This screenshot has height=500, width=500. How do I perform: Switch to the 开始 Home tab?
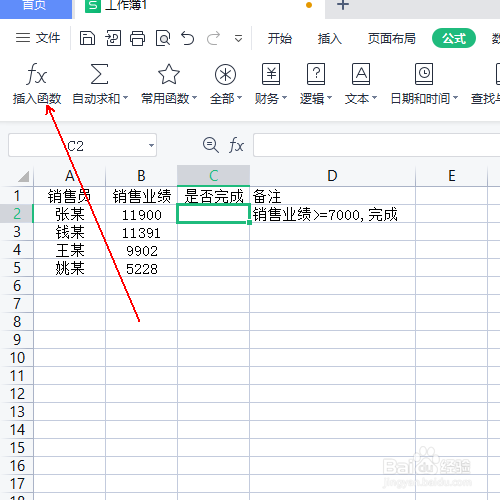click(280, 38)
